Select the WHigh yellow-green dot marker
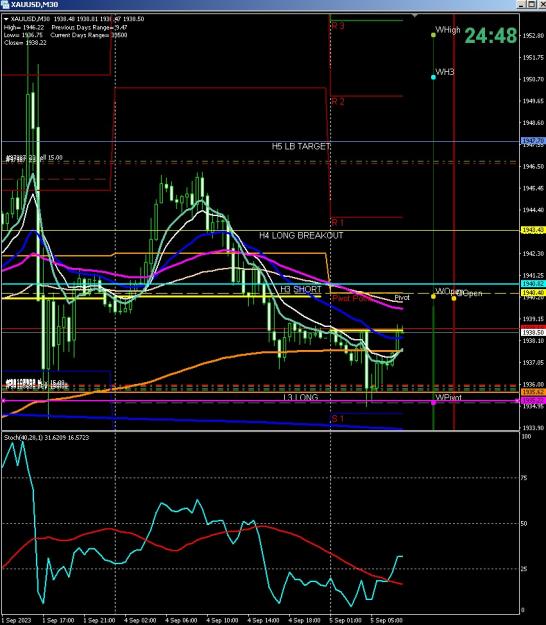This screenshot has height=625, width=546. tap(433, 35)
